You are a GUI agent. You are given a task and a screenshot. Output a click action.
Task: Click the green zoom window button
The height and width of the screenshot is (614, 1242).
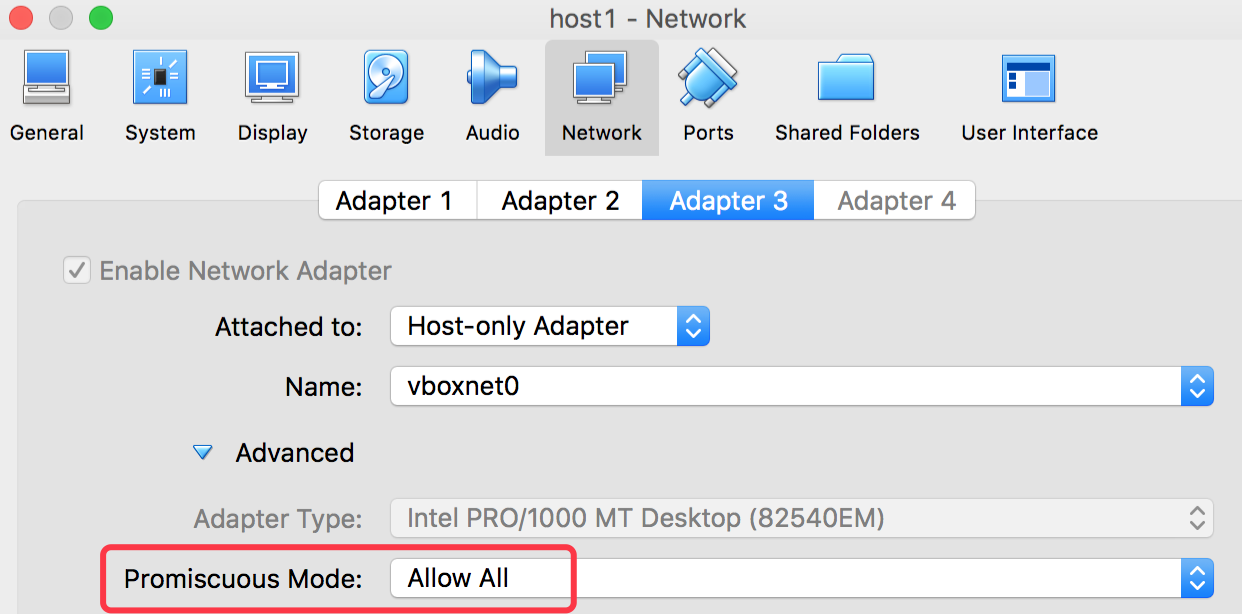coord(100,18)
